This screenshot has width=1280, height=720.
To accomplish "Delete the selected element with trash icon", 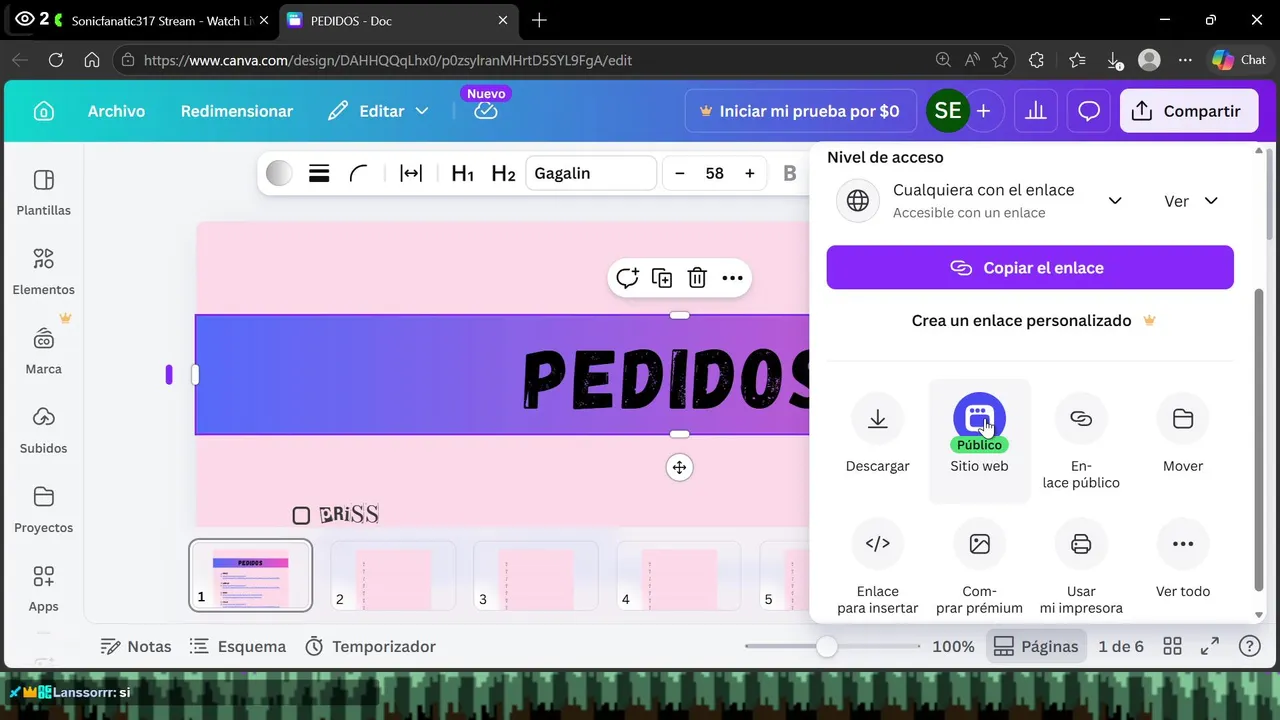I will tap(697, 278).
